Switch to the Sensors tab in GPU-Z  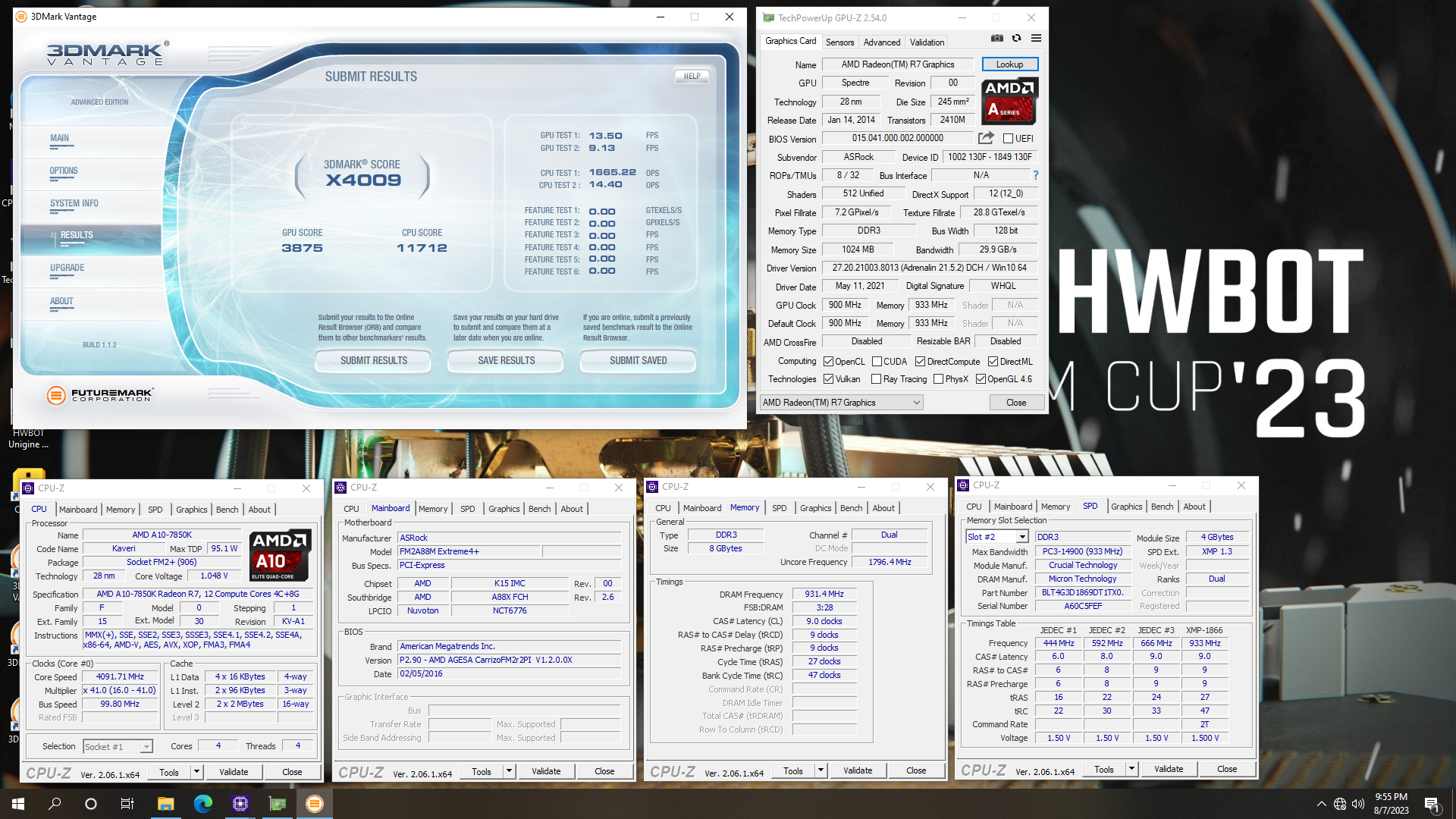coord(839,42)
